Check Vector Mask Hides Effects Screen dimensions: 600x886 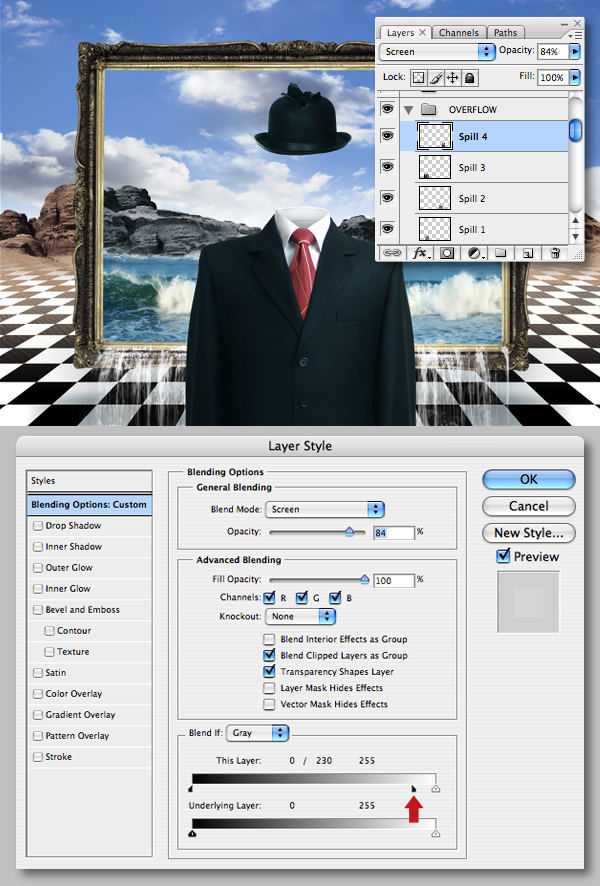(269, 704)
